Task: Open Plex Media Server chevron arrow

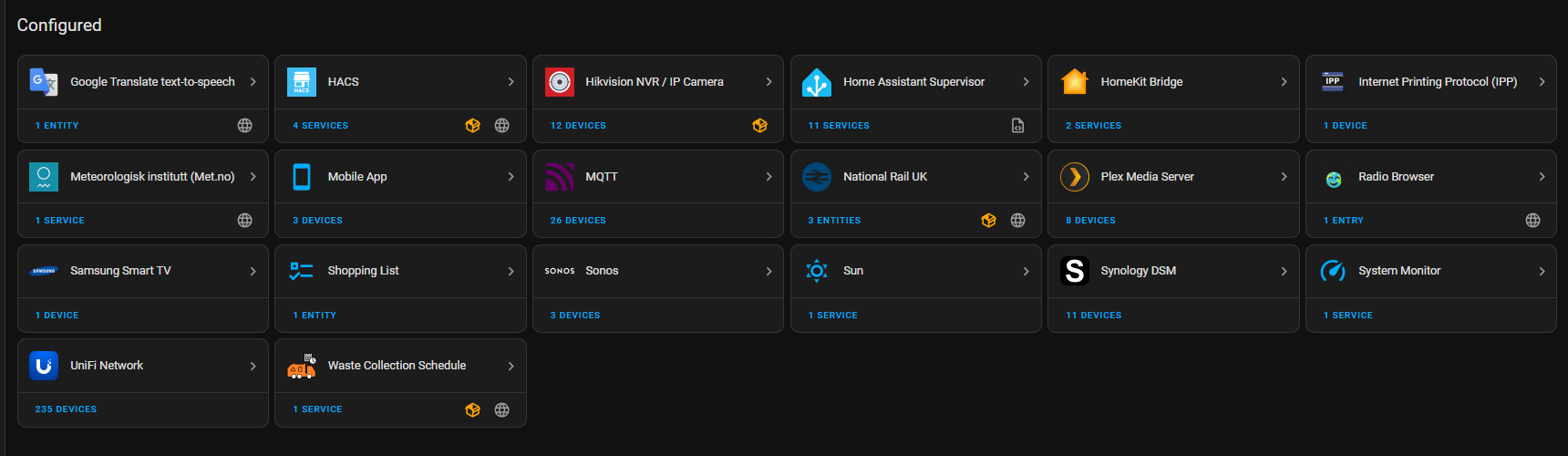Action: [1284, 177]
